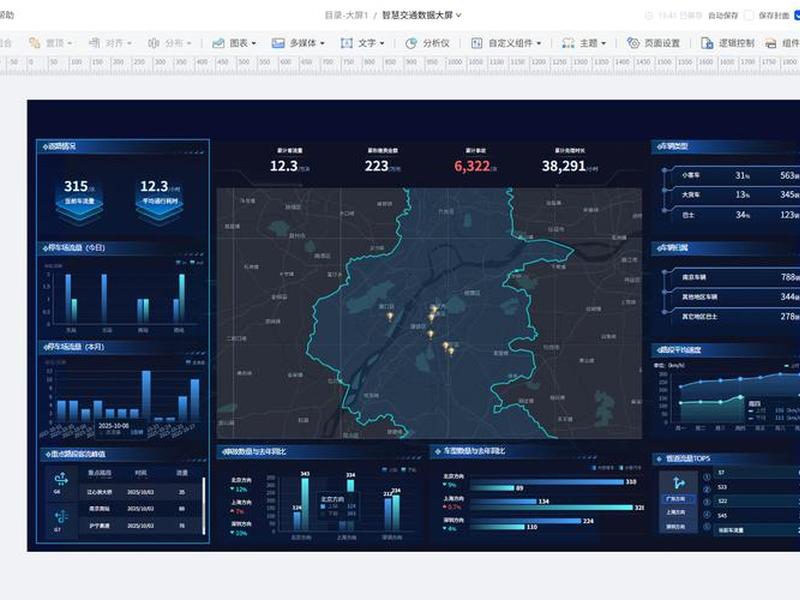Select the 上海方向 tab
The height and width of the screenshot is (600, 800).
point(676,512)
